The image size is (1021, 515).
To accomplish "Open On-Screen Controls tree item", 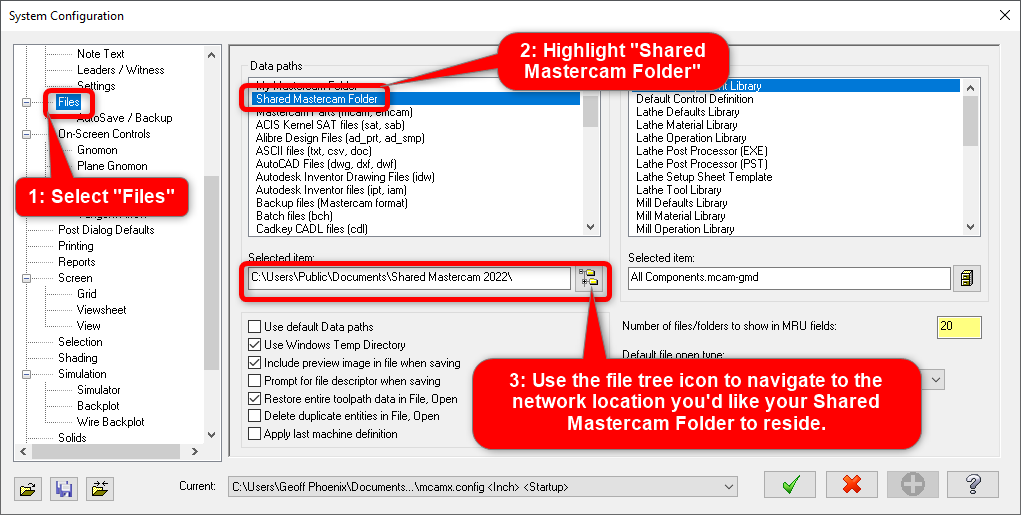I will [104, 134].
